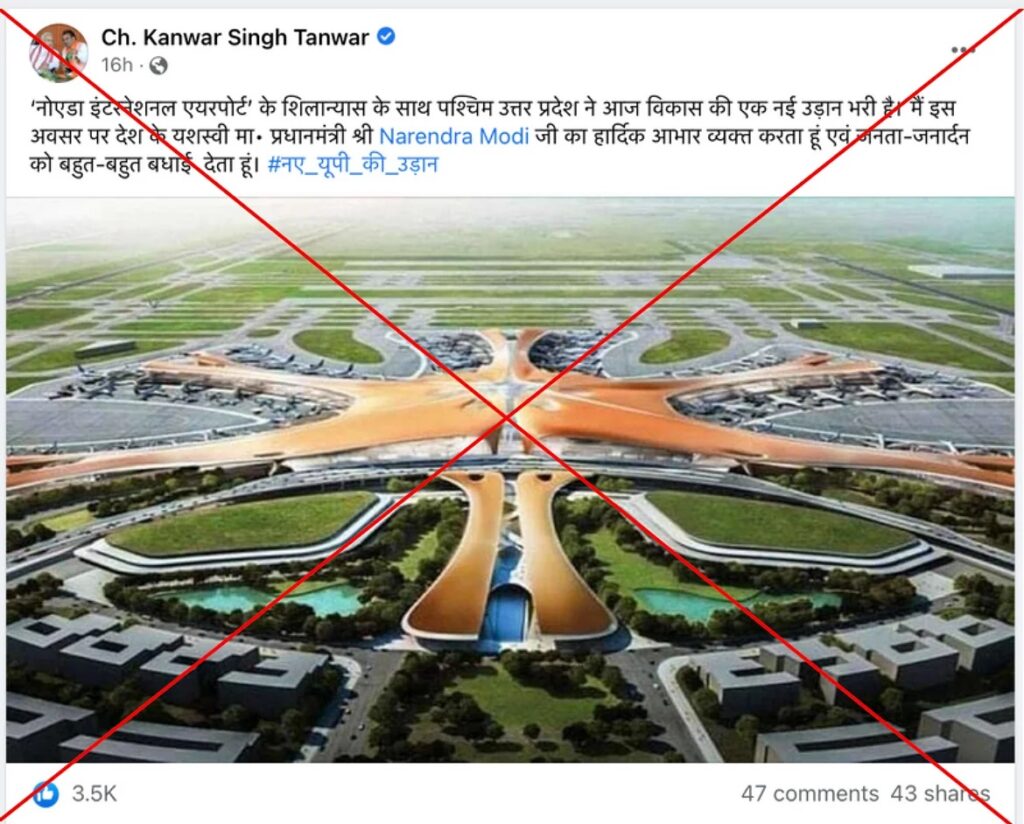
Task: Click the 16h post timestamp
Action: coord(117,65)
